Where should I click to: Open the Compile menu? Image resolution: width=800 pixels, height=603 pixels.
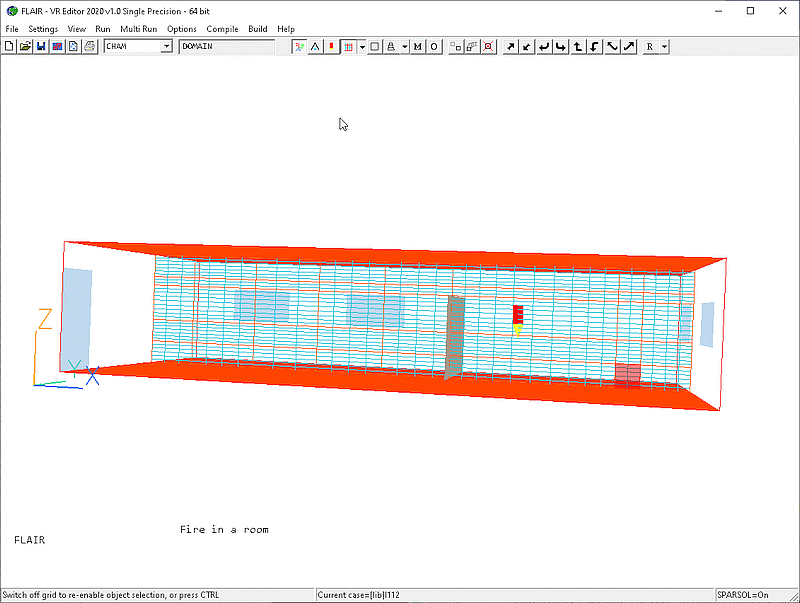[x=222, y=29]
